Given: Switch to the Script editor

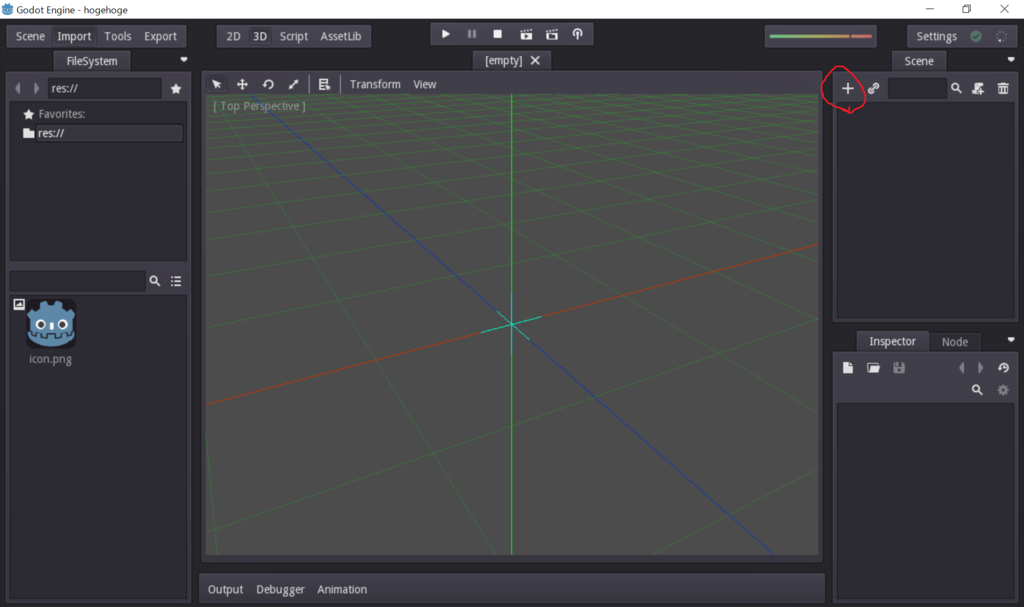Looking at the screenshot, I should [x=293, y=37].
